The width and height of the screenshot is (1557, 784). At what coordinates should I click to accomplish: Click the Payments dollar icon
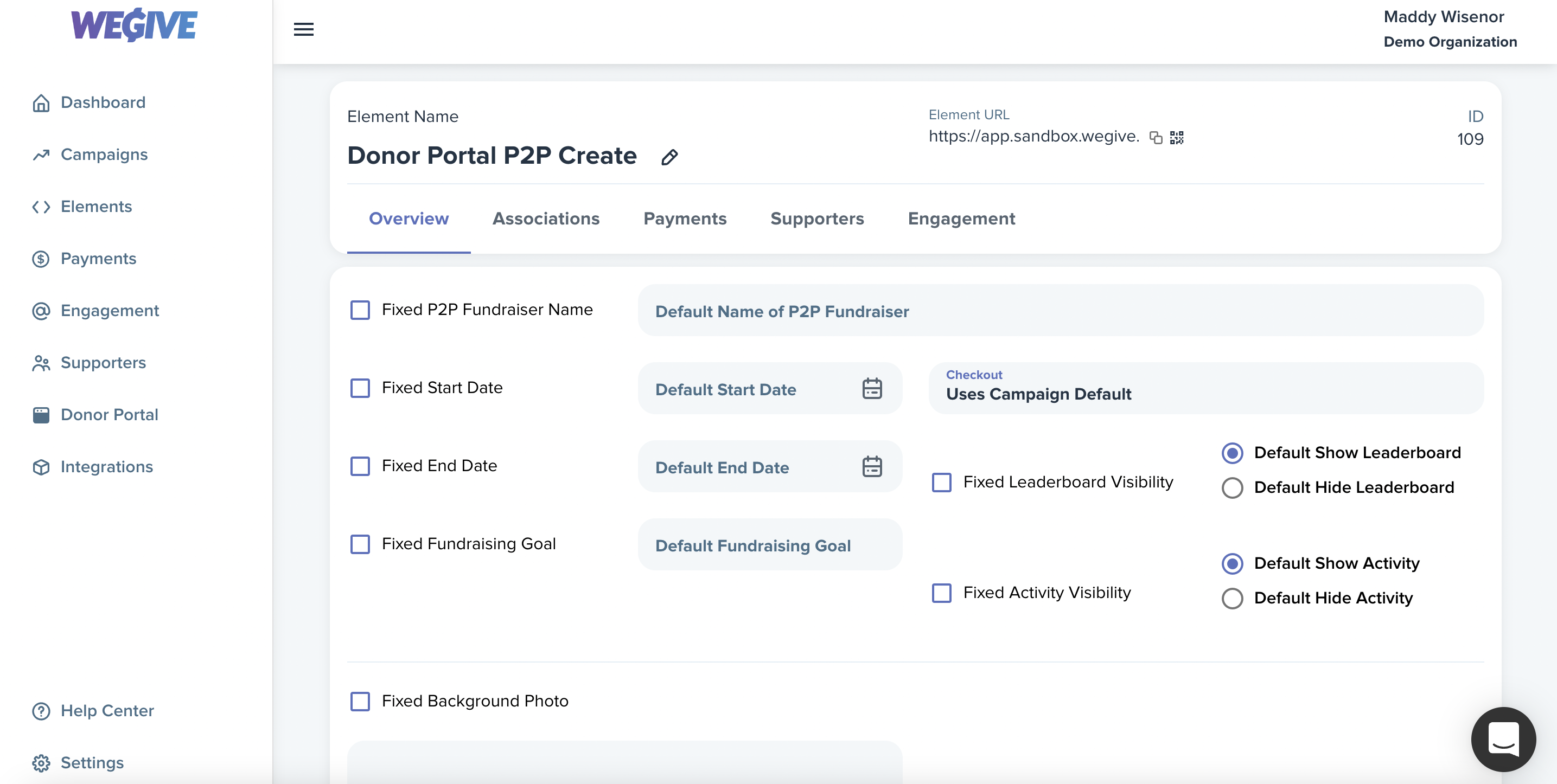coord(41,259)
